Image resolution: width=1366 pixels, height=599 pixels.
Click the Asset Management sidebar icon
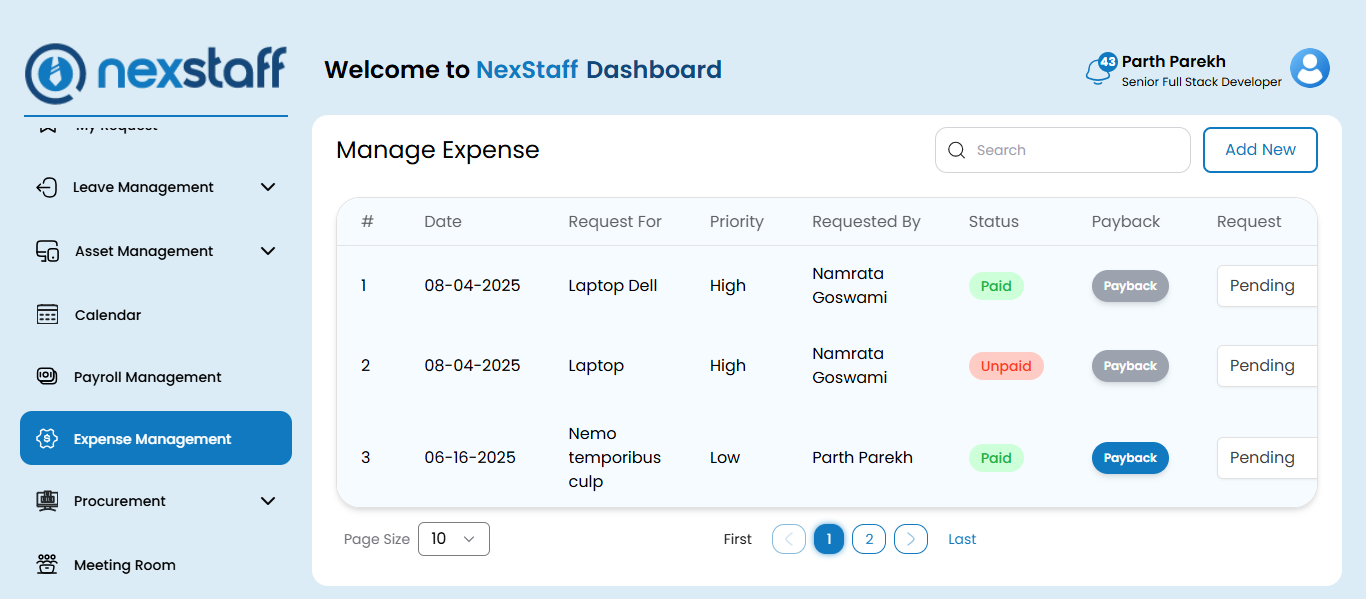click(47, 251)
